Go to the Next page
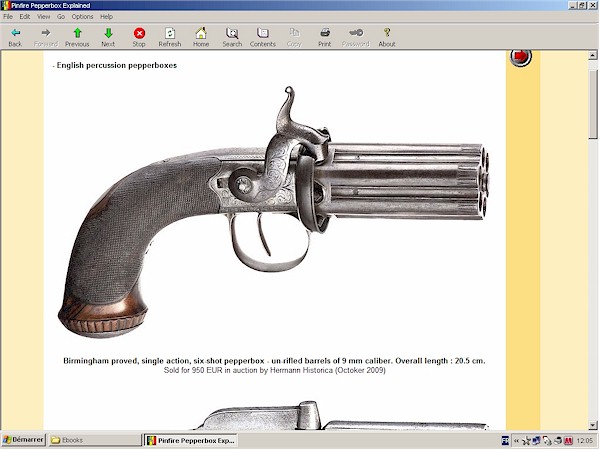600x450 pixels. 108,38
